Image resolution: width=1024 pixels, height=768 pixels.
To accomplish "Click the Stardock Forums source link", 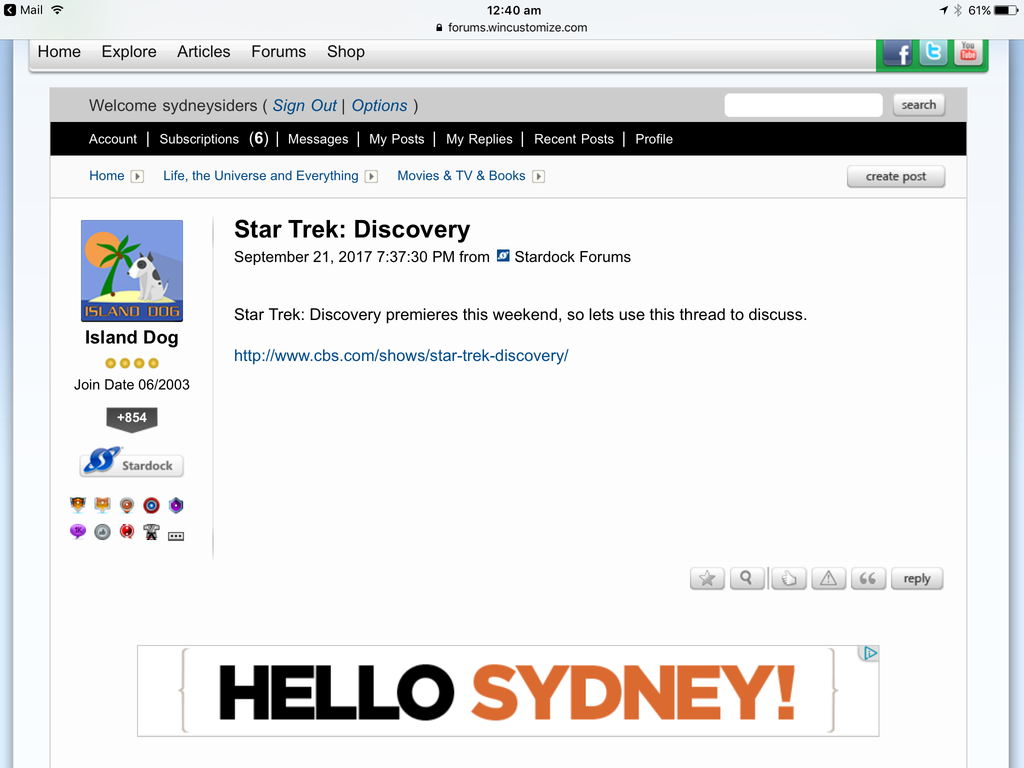I will coord(573,257).
